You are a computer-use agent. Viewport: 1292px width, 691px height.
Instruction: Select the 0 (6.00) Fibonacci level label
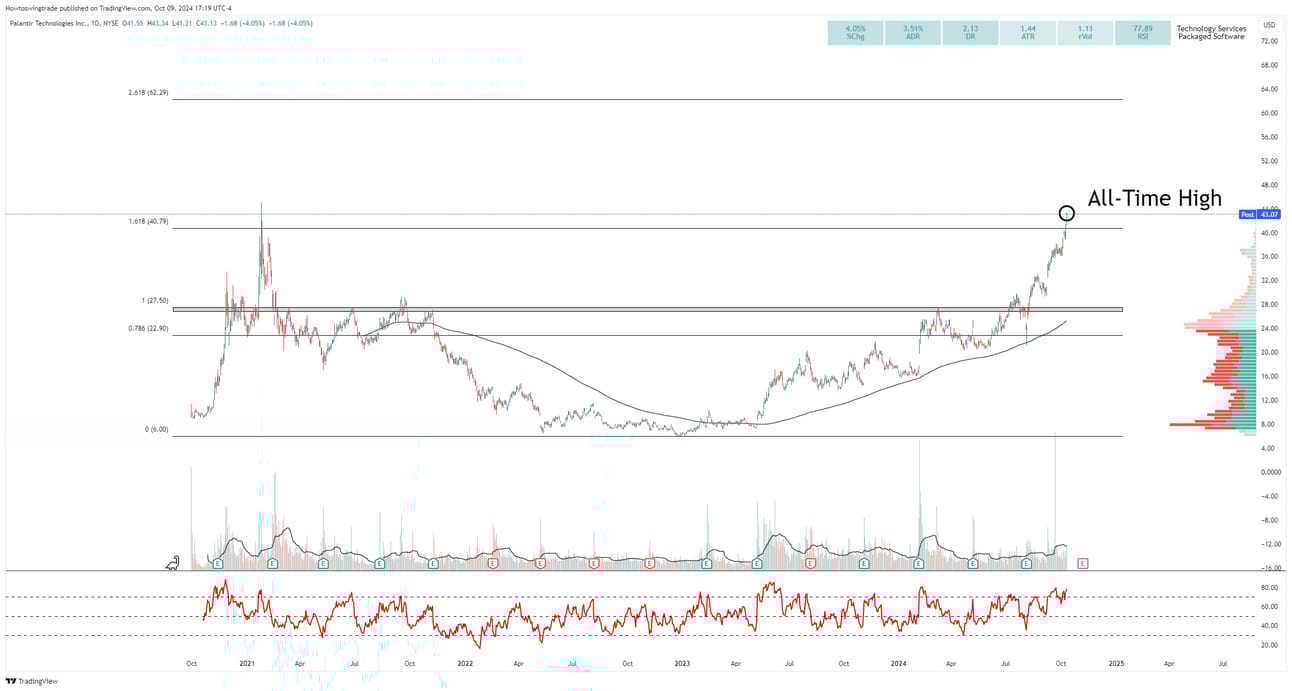[156, 429]
